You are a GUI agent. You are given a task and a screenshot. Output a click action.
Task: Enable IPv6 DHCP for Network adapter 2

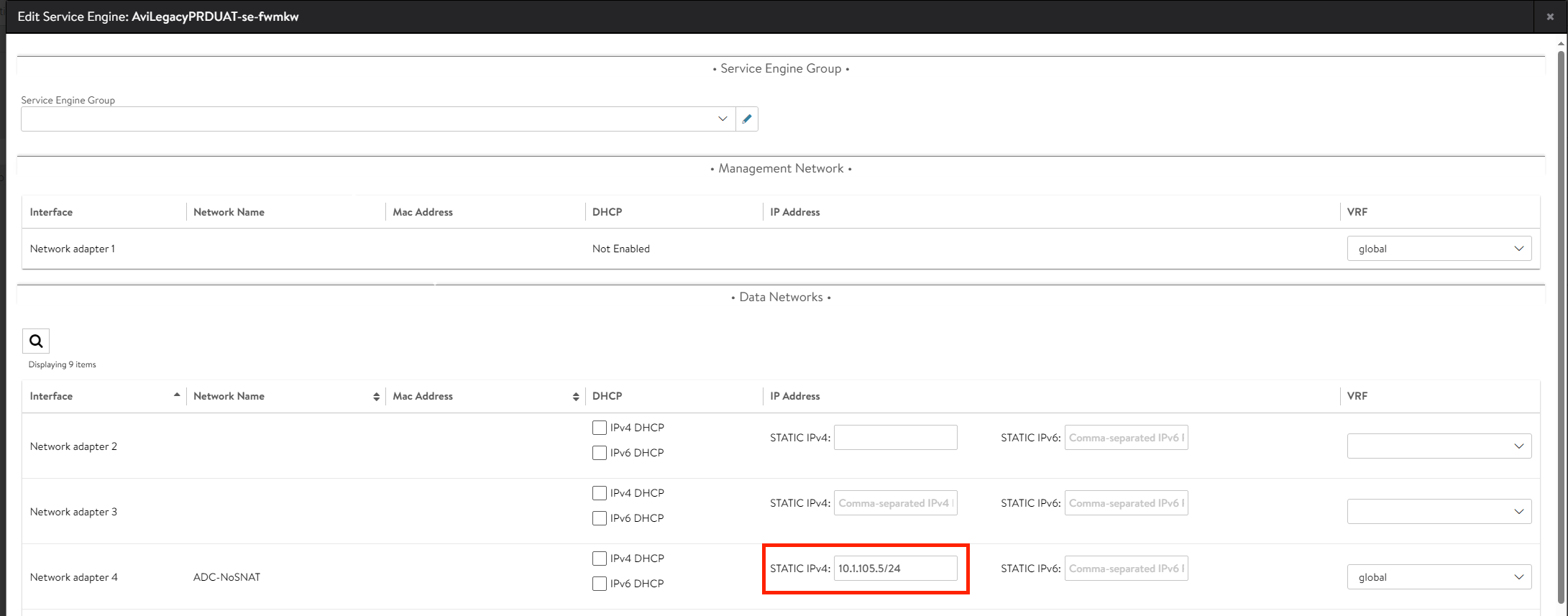tap(600, 453)
